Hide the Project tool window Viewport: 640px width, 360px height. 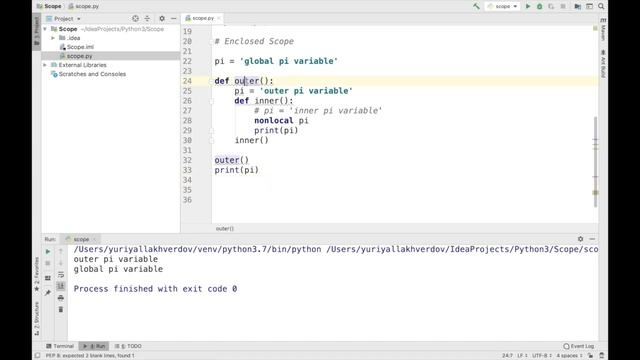(173, 19)
